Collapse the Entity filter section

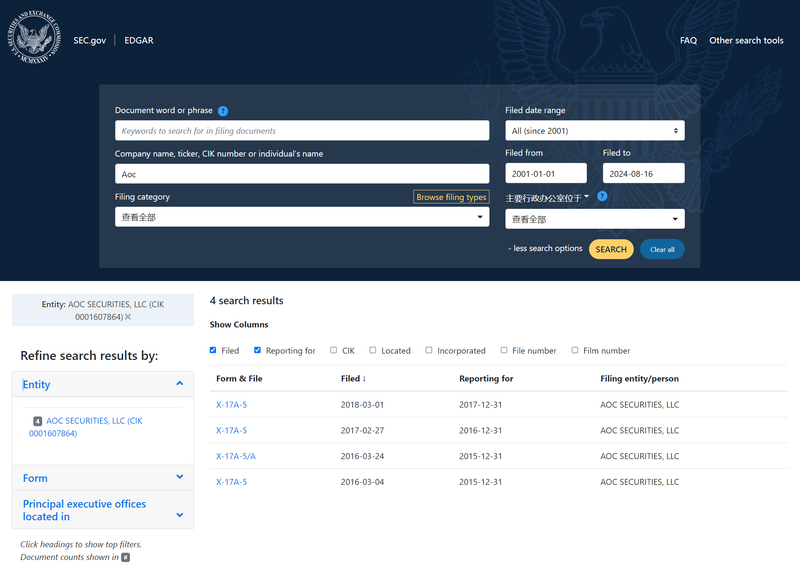103,384
